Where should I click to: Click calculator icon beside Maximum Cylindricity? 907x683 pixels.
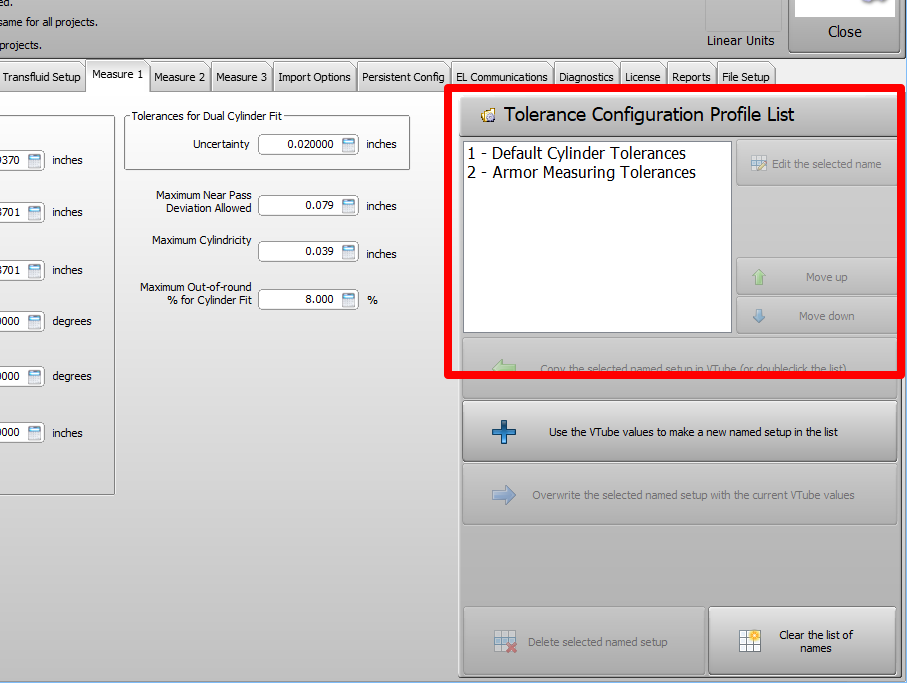click(348, 252)
